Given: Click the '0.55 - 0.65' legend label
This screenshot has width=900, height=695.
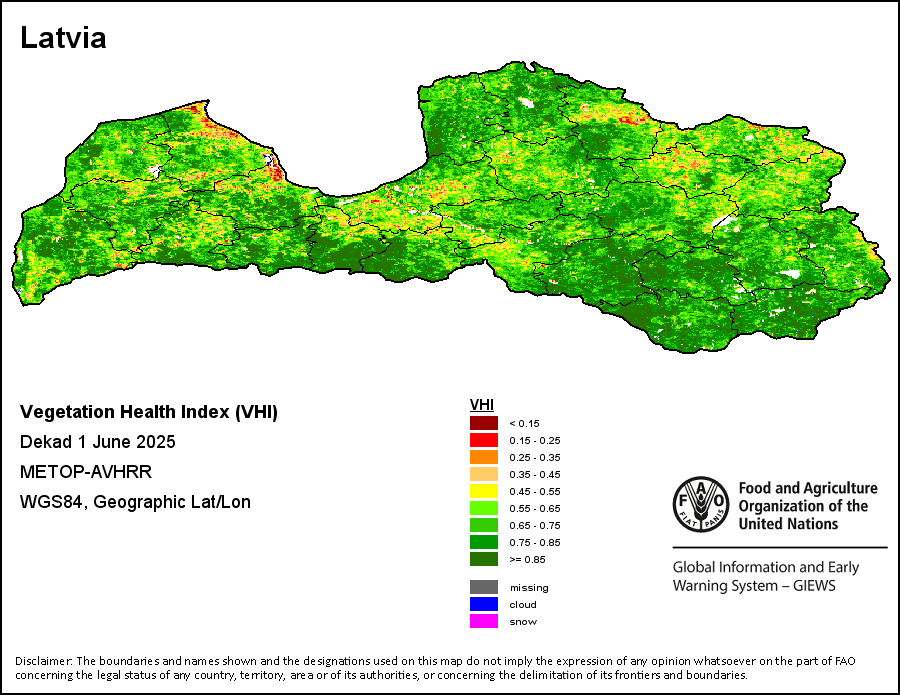Looking at the screenshot, I should coord(535,508).
